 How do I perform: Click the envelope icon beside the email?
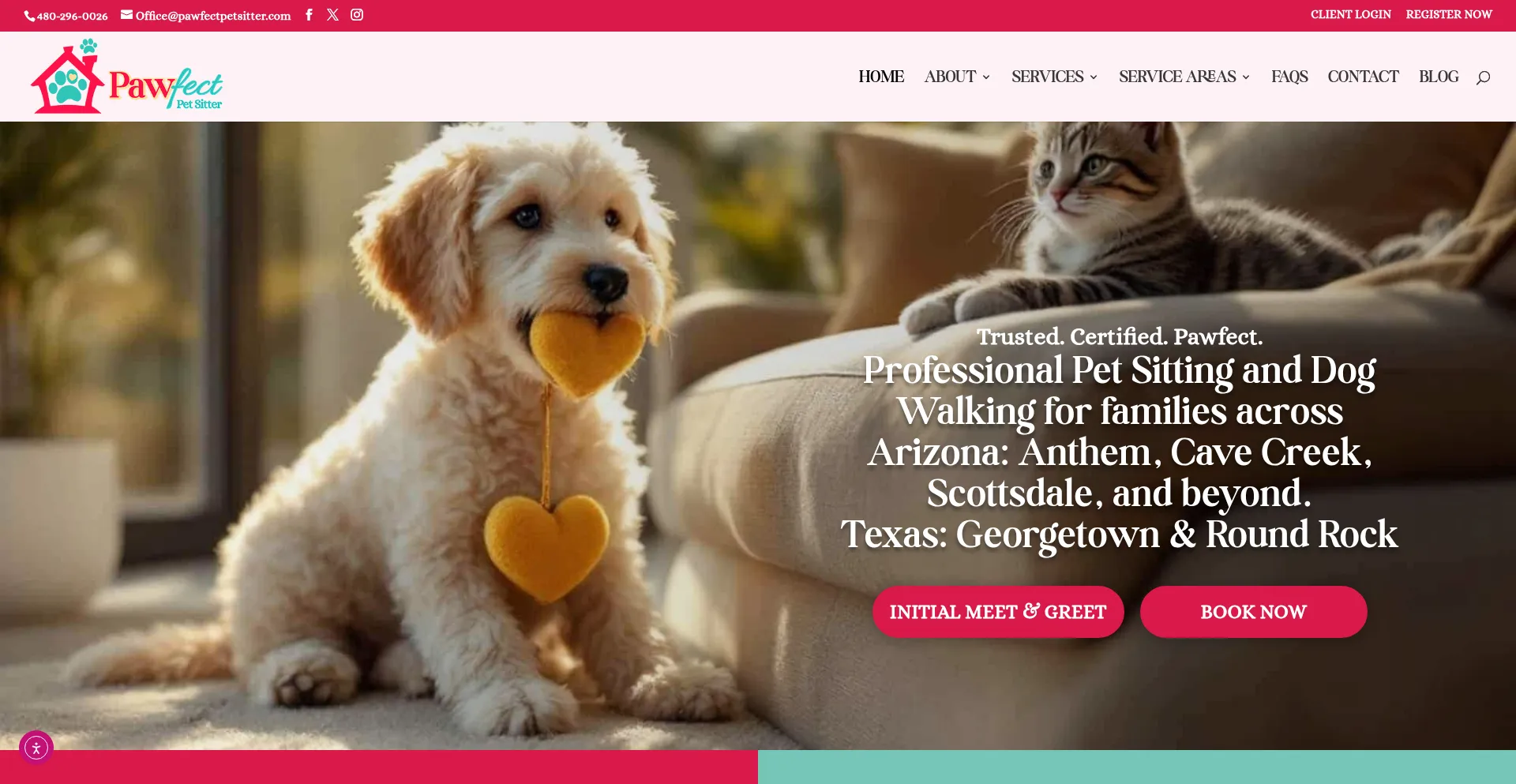[x=126, y=15]
